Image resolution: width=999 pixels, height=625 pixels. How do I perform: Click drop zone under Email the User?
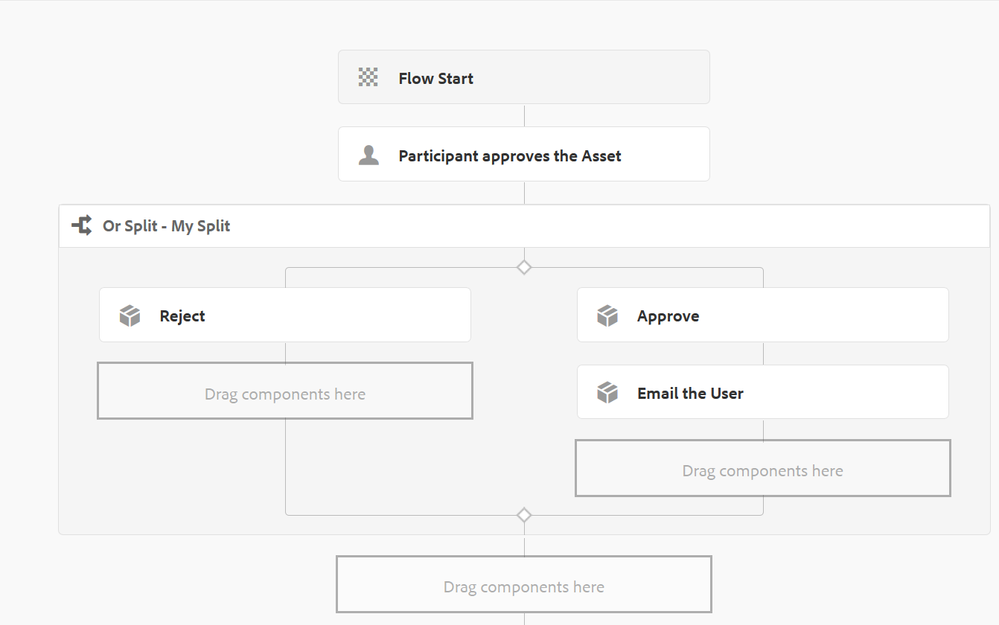tap(763, 468)
